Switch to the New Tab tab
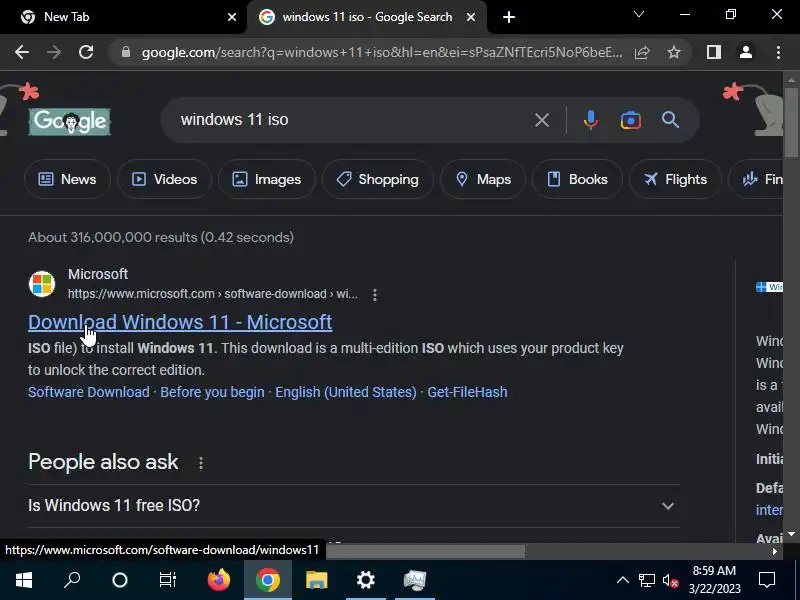Screen dimensions: 800x600 [122, 17]
